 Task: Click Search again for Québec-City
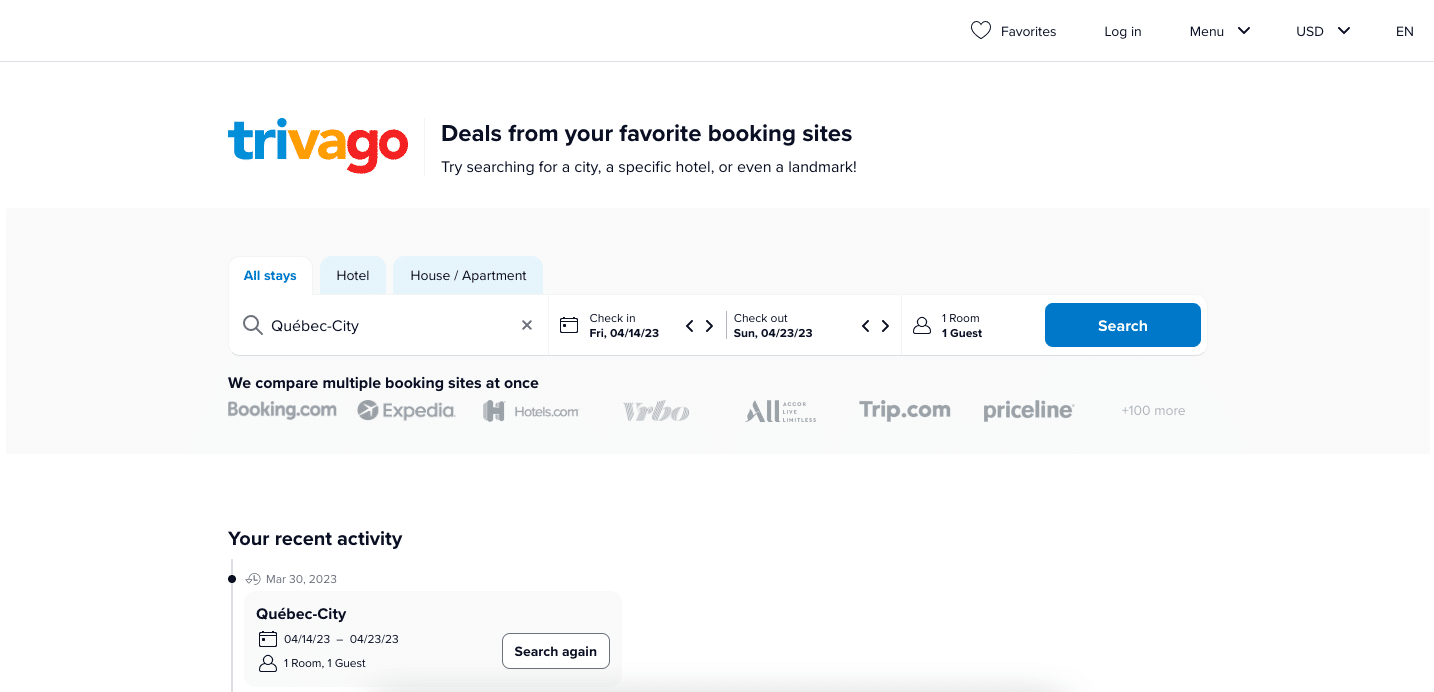(555, 651)
